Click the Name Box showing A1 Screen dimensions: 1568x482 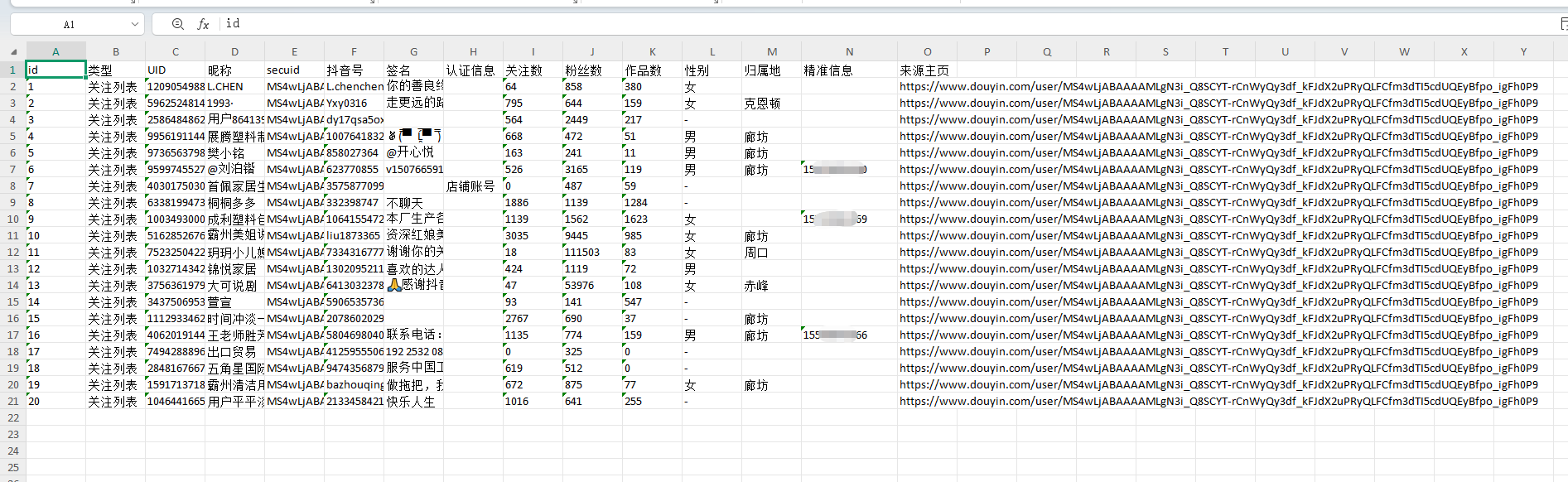pyautogui.click(x=70, y=24)
